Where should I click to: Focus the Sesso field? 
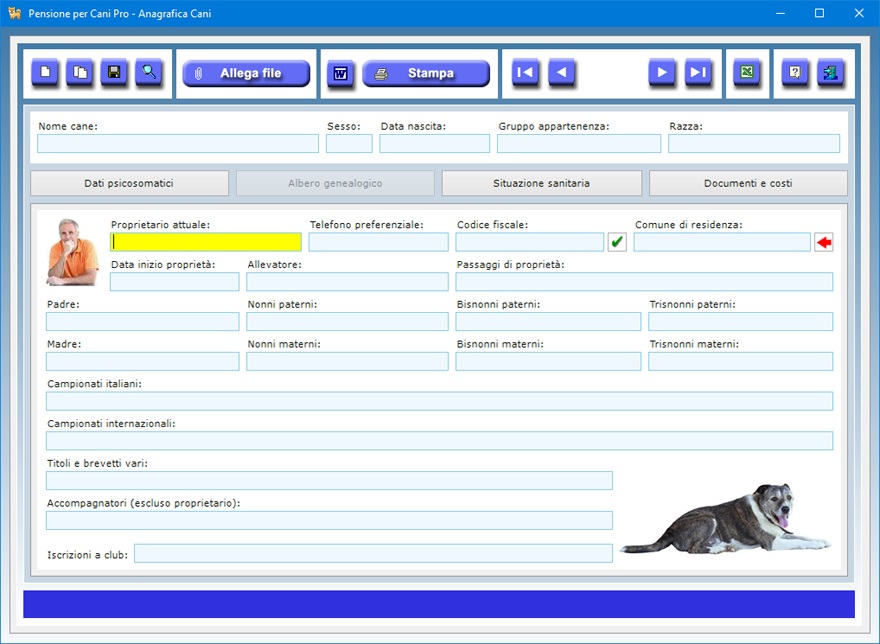349,144
